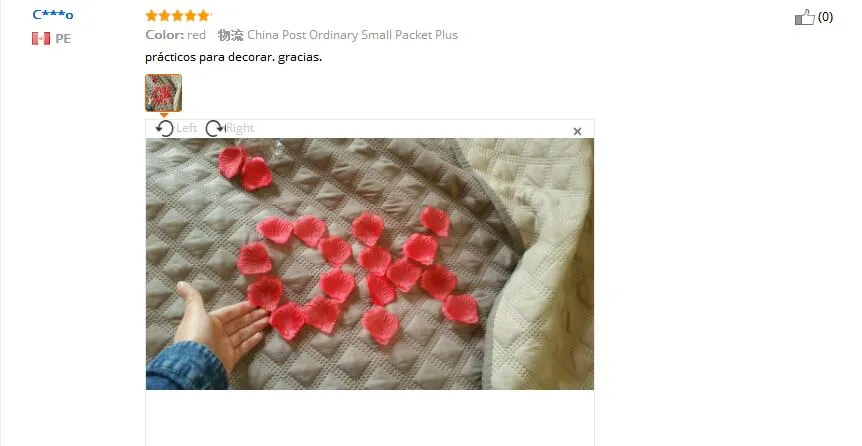
Task: Click the 物流 logistics label
Action: (230, 35)
